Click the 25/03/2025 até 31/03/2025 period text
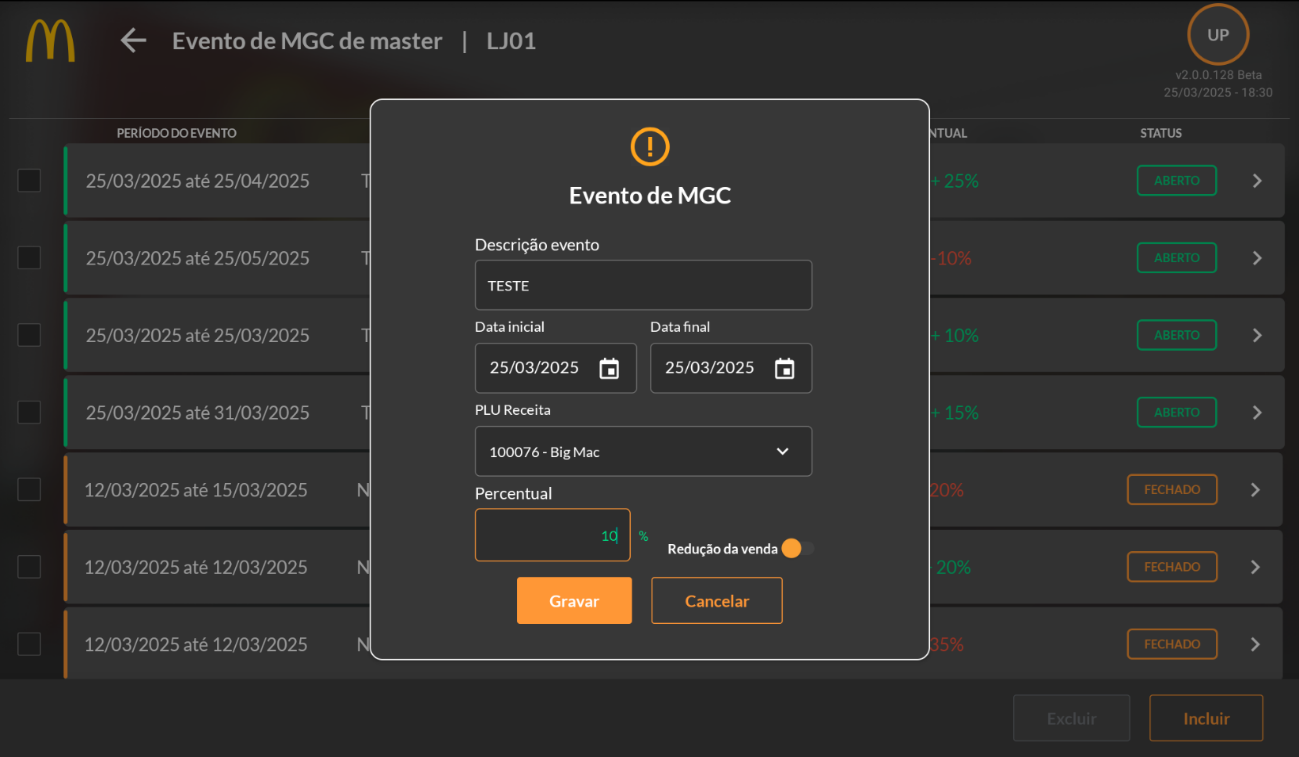The image size is (1299, 757). coord(198,412)
